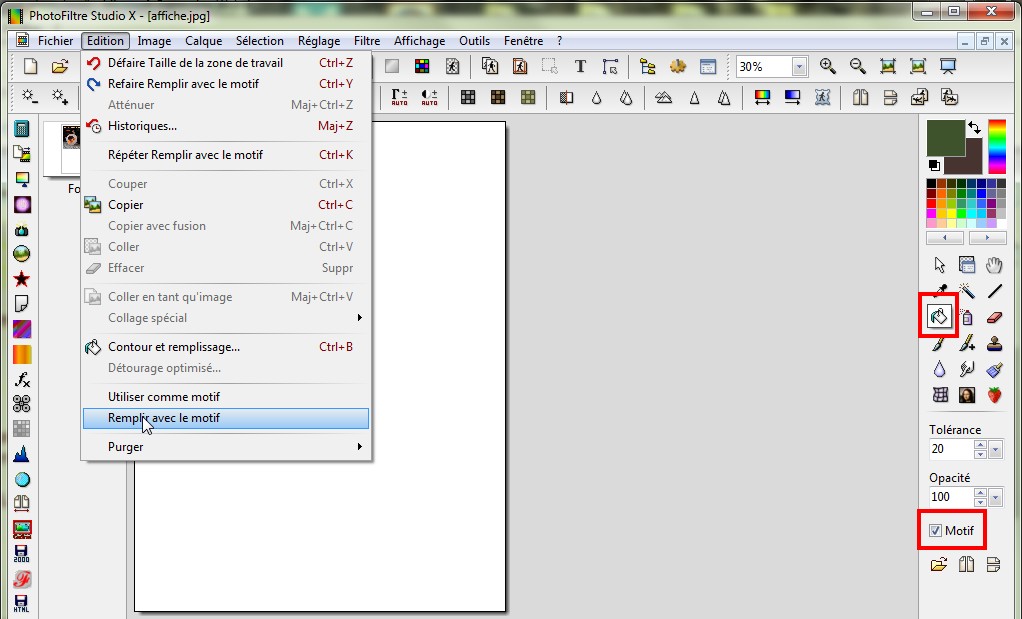Open the zoom percentage dropdown
The height and width of the screenshot is (619, 1022).
pyautogui.click(x=799, y=66)
